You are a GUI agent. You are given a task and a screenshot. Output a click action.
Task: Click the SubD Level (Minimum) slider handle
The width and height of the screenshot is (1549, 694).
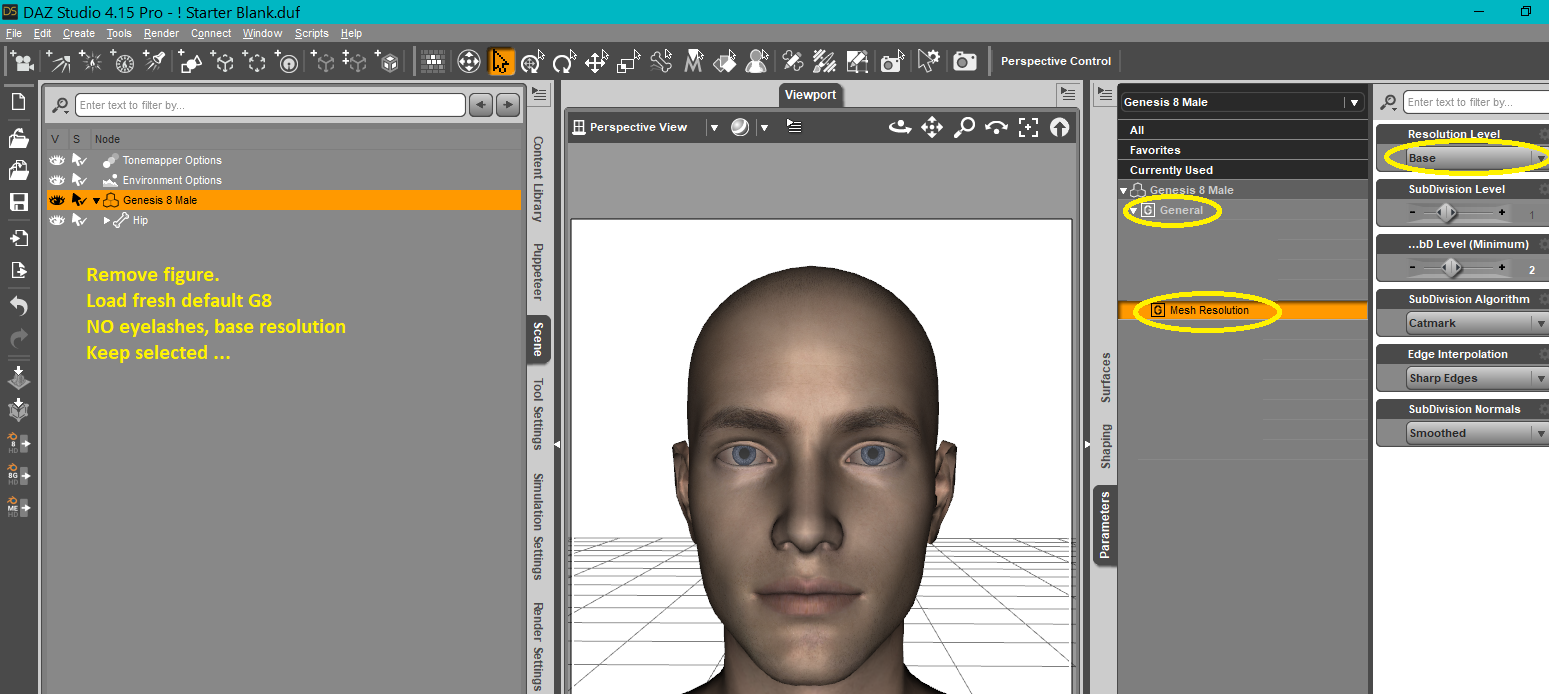pos(1451,267)
